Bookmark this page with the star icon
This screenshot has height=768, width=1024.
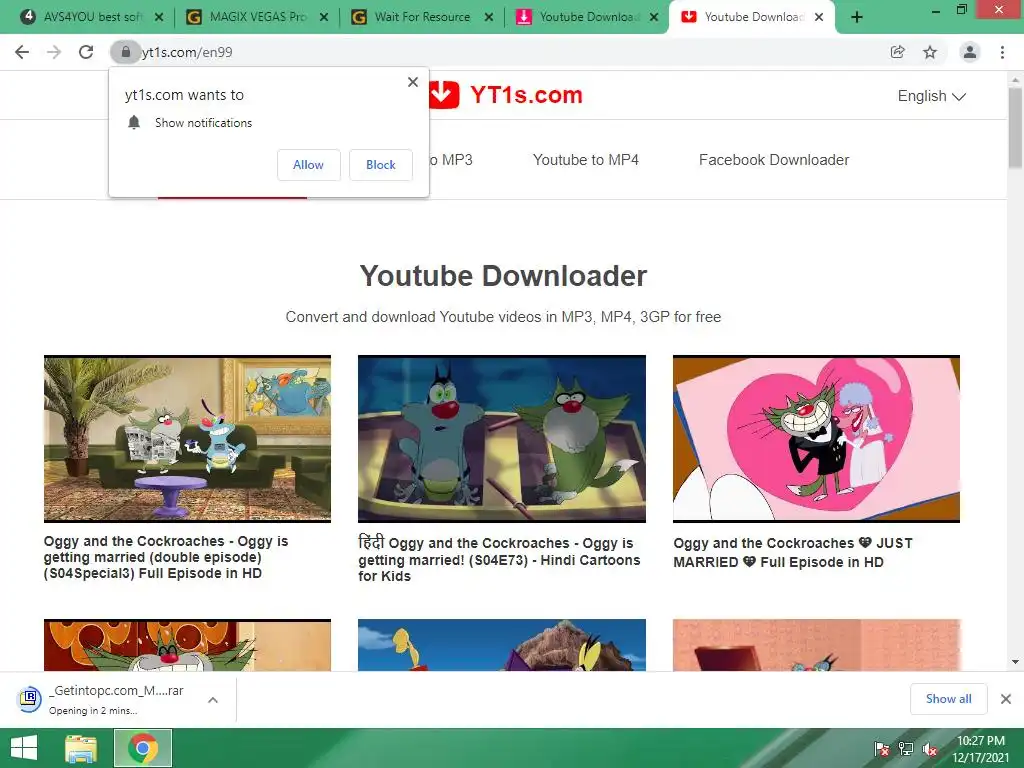click(x=930, y=52)
